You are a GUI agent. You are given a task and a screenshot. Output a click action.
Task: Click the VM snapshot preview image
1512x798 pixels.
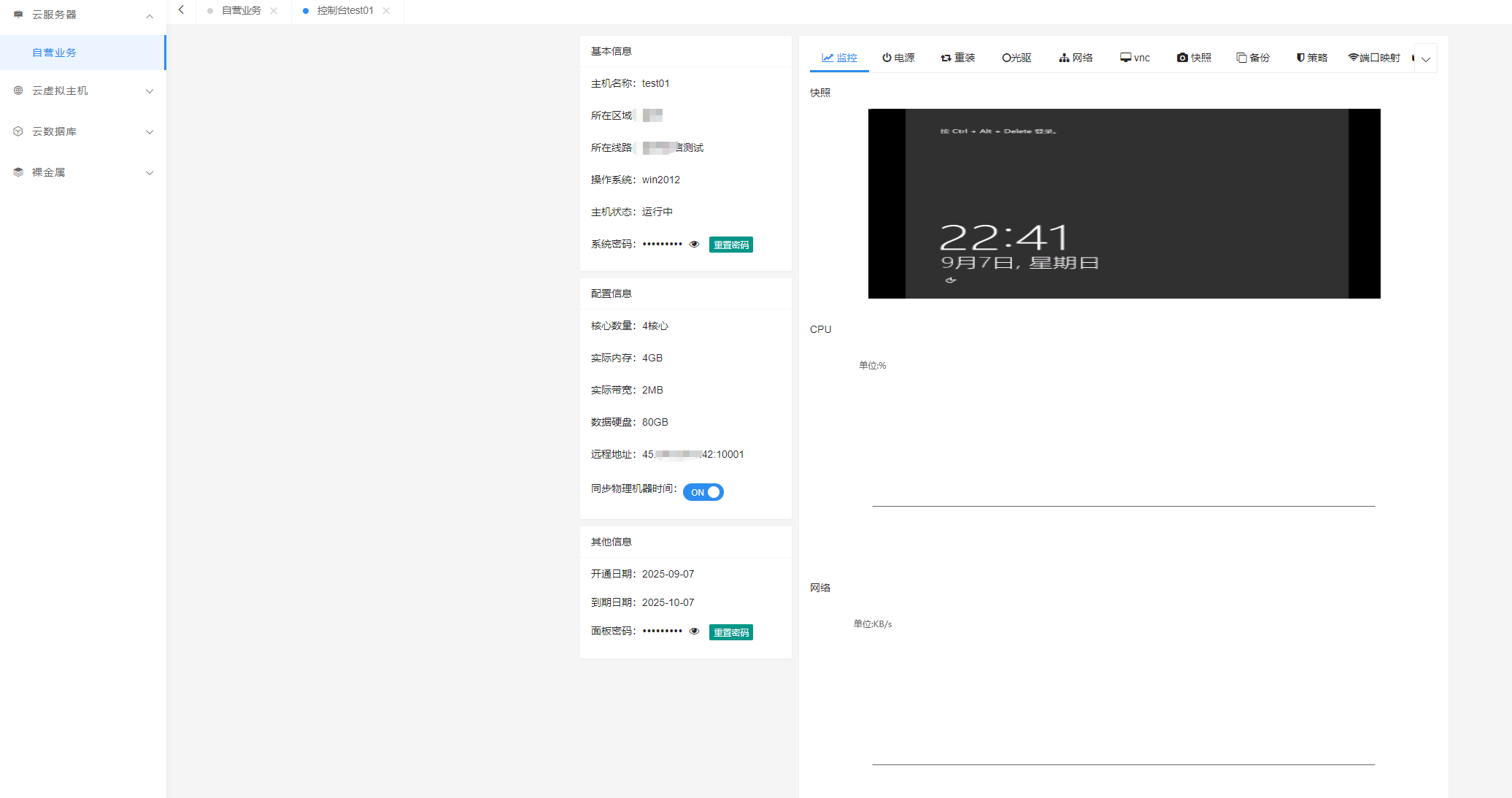point(1124,204)
